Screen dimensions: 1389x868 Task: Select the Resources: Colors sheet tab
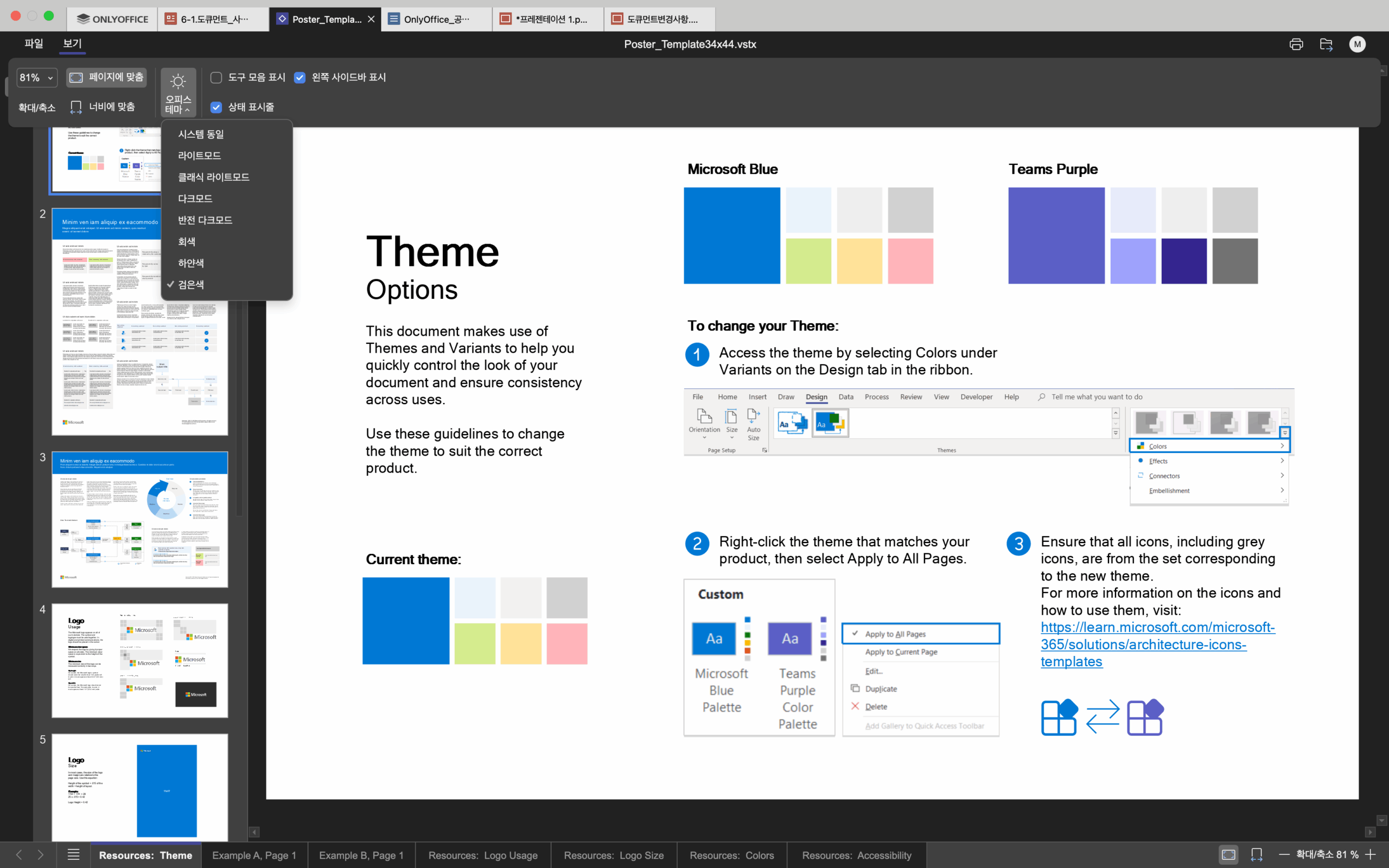tap(732, 855)
